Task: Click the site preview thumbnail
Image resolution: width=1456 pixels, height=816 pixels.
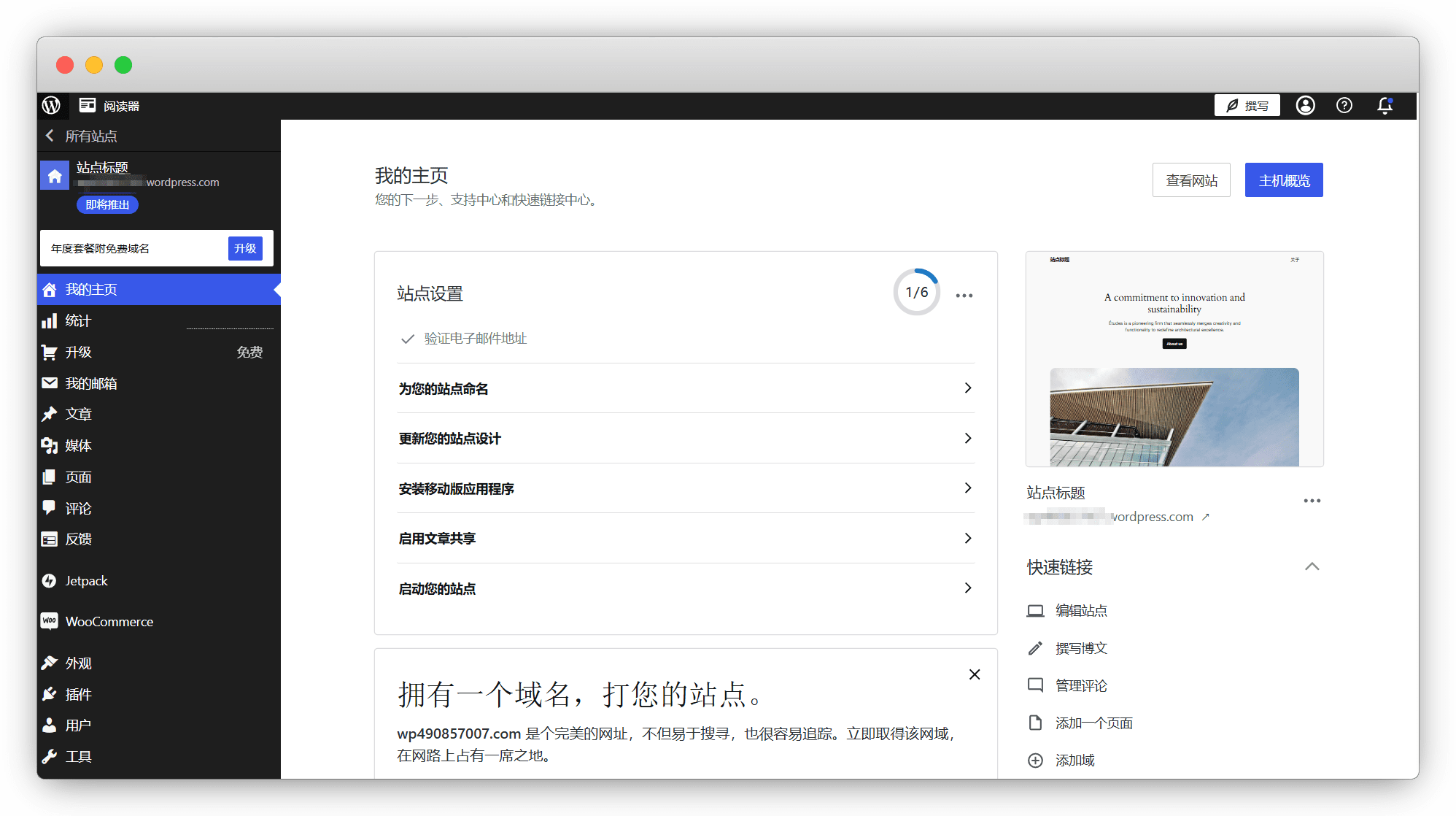Action: click(1174, 359)
